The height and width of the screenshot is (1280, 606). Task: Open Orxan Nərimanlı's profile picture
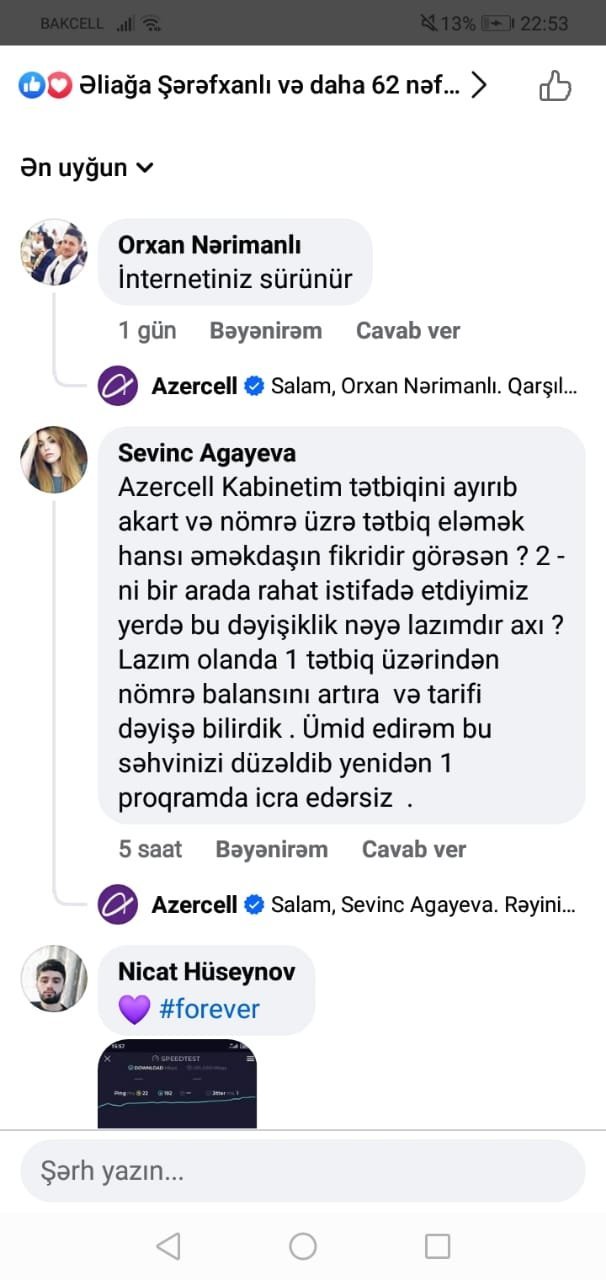(54, 252)
